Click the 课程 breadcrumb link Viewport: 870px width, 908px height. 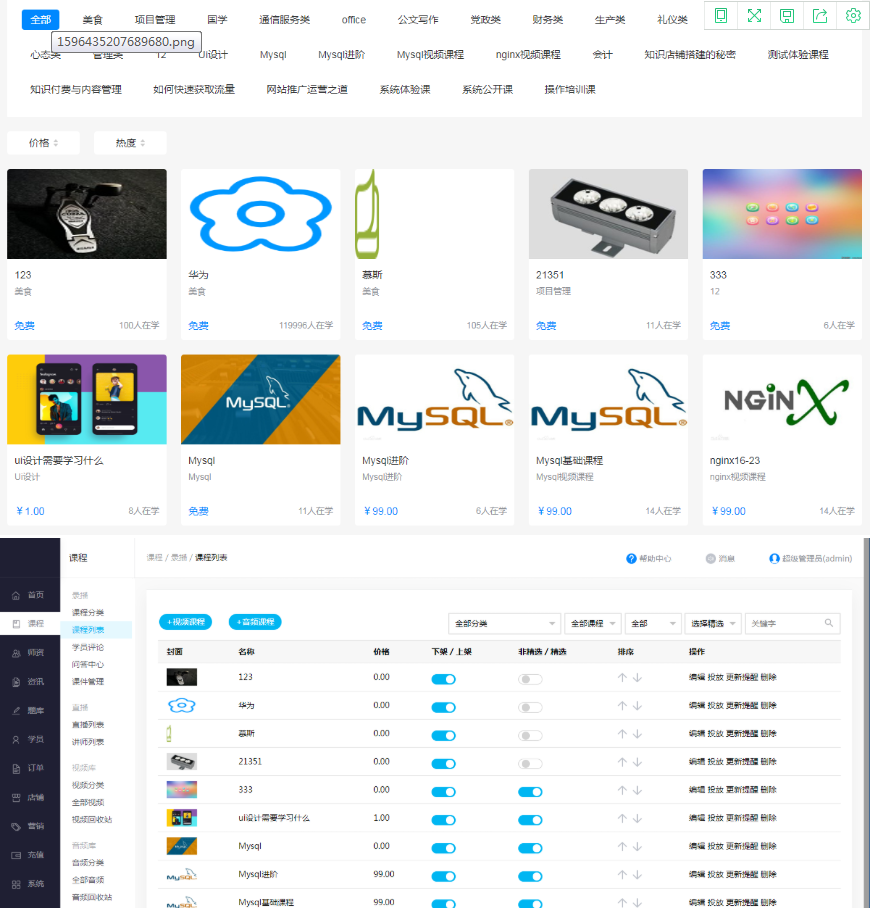point(154,558)
